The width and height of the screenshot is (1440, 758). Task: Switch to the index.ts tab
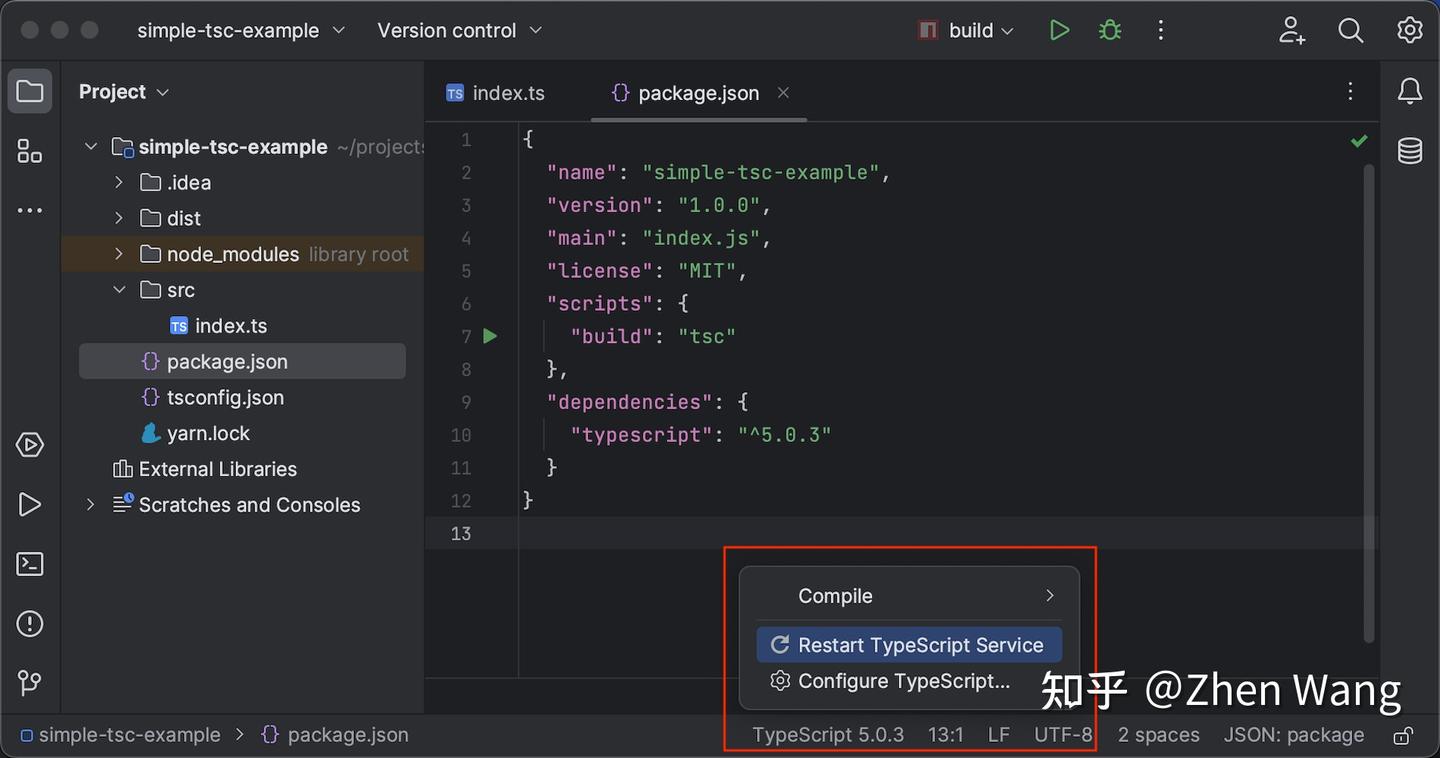coord(497,93)
